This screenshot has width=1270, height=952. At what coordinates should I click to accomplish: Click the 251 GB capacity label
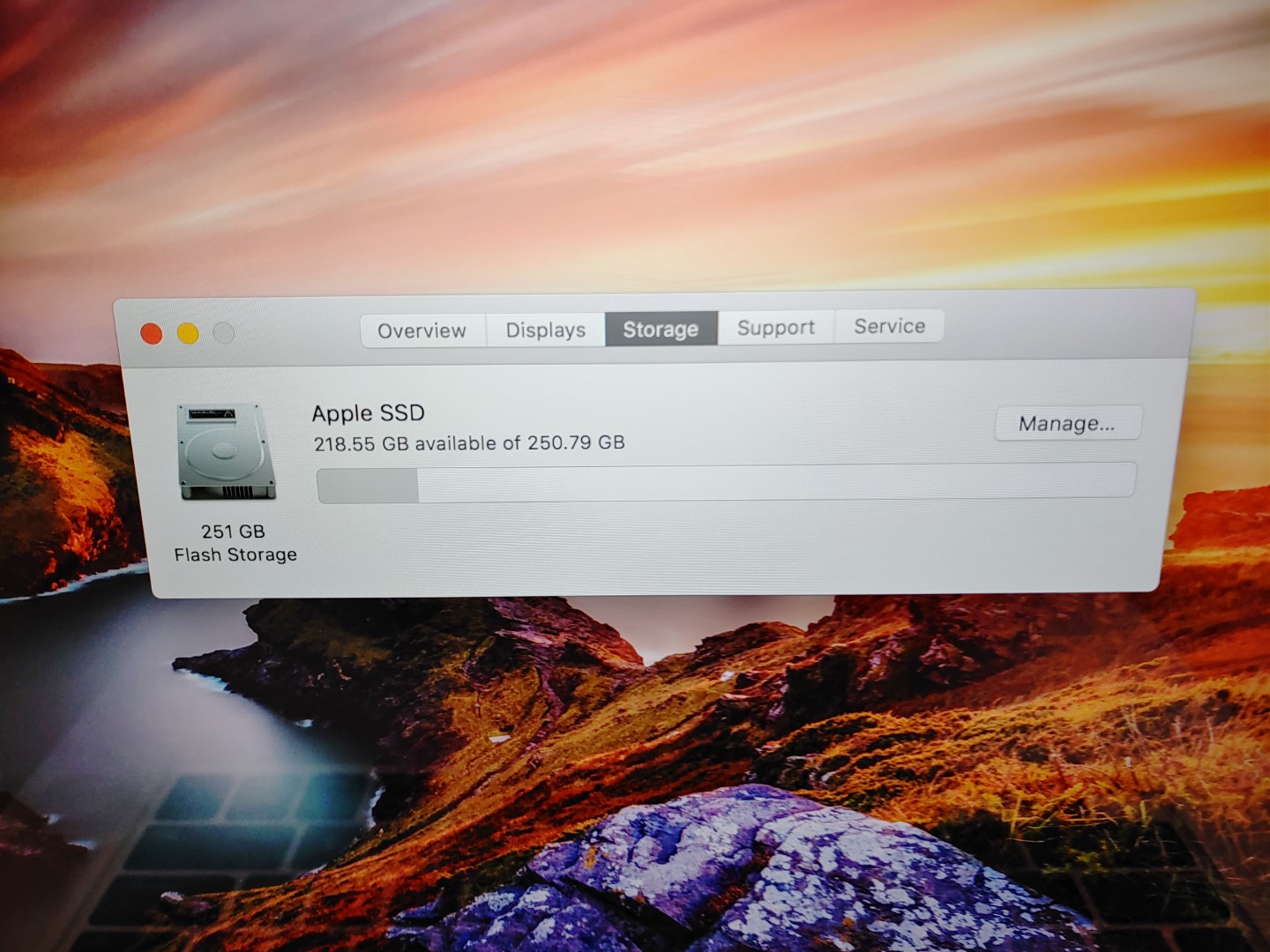click(x=233, y=532)
